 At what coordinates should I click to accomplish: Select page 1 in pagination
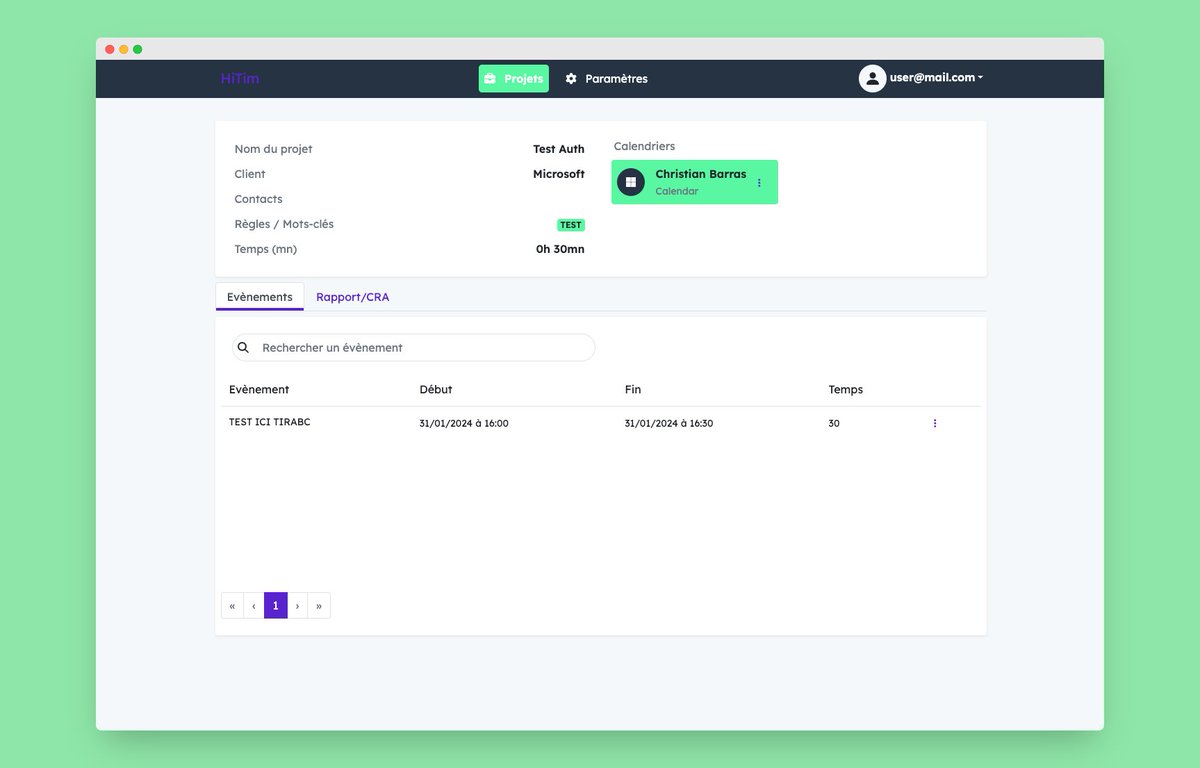coord(276,606)
